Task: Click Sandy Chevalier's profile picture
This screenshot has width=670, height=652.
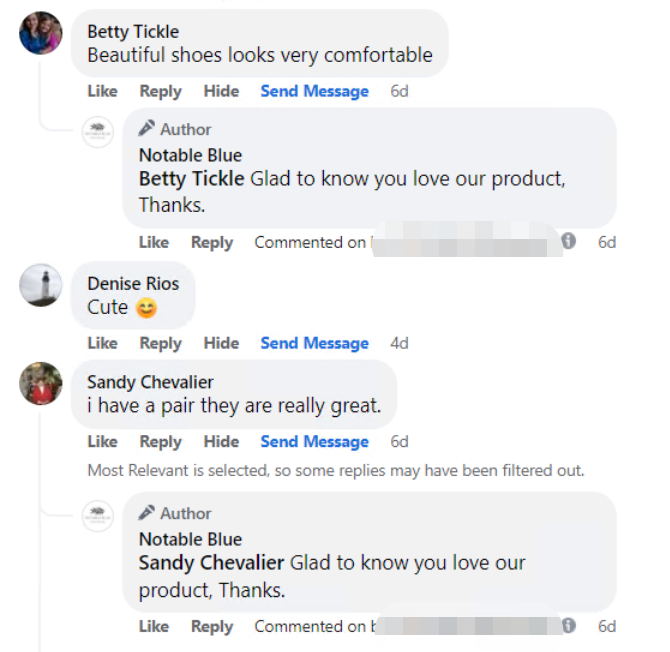Action: coord(41,383)
